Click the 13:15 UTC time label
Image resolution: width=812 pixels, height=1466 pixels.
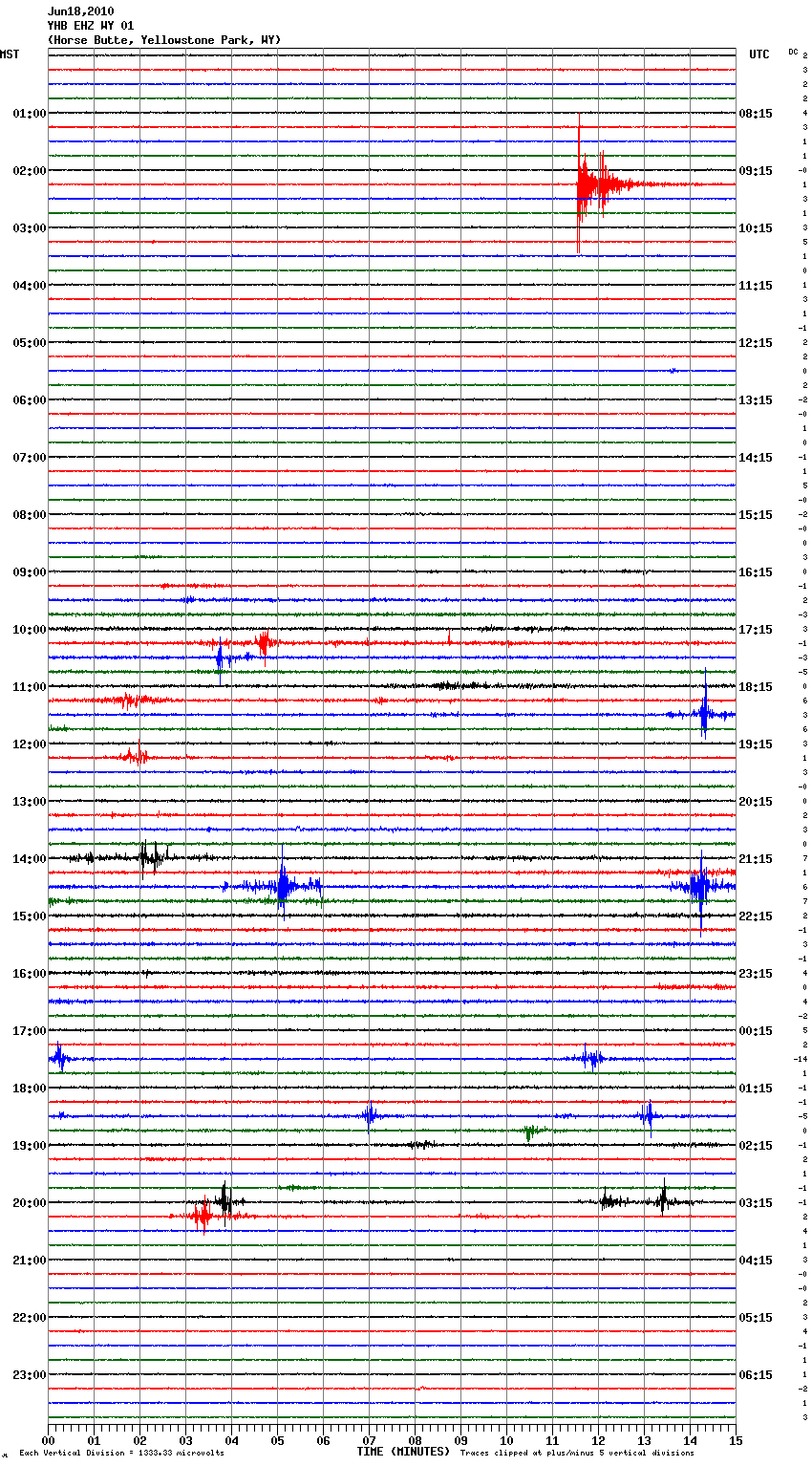point(756,400)
